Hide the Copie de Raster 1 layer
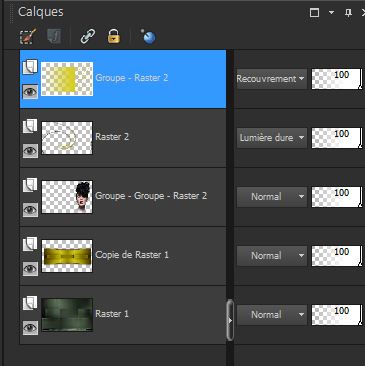The width and height of the screenshot is (365, 366). pos(30,269)
